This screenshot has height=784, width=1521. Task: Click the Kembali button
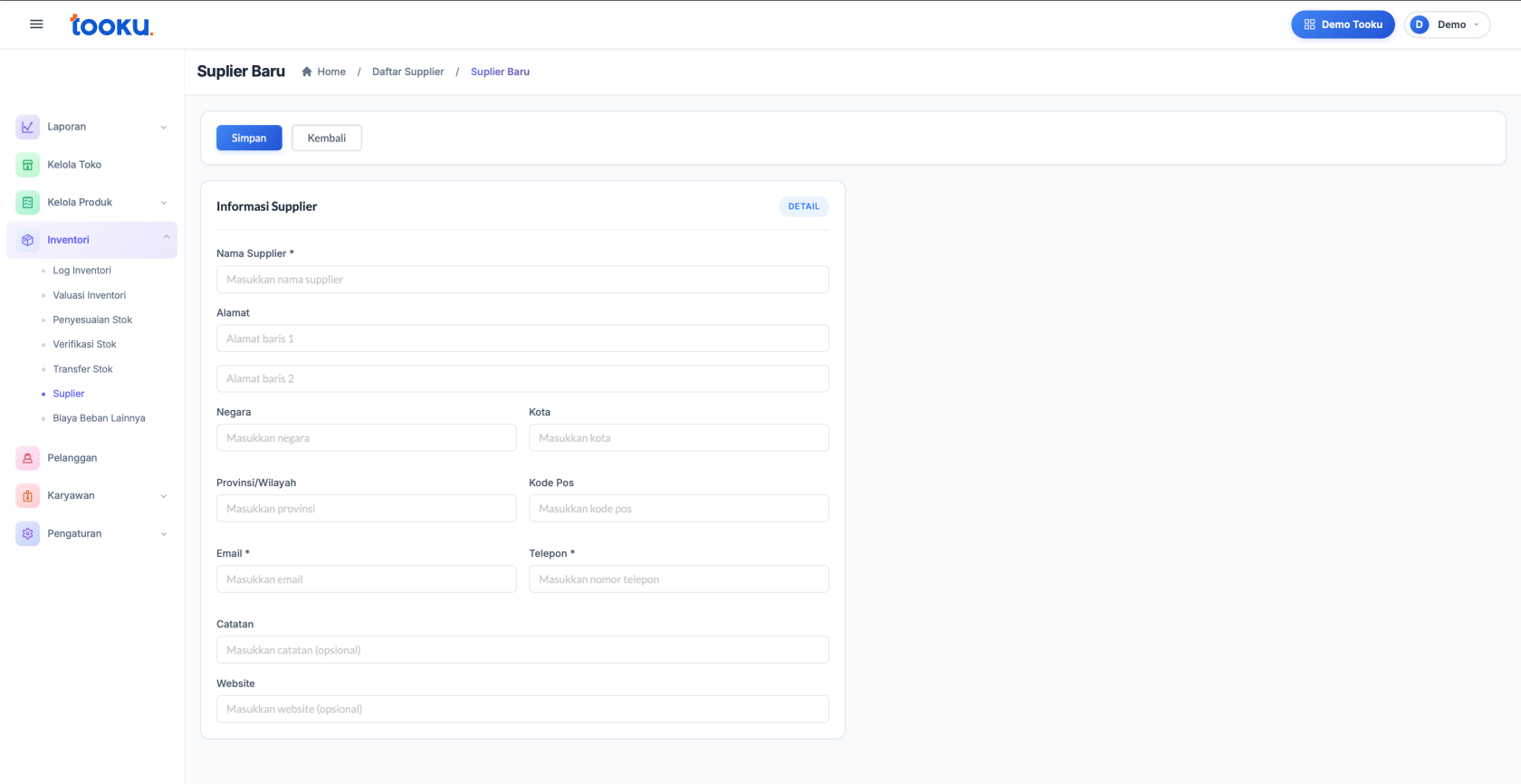pos(326,139)
